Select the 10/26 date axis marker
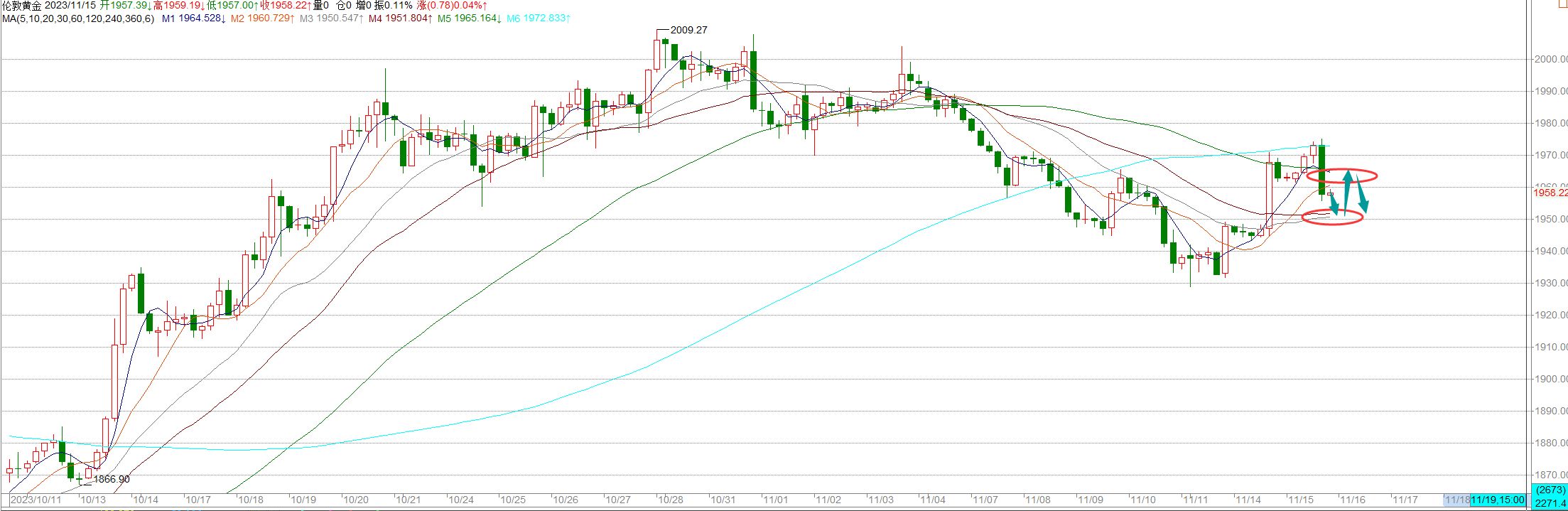This screenshot has width=1568, height=511. (x=566, y=500)
